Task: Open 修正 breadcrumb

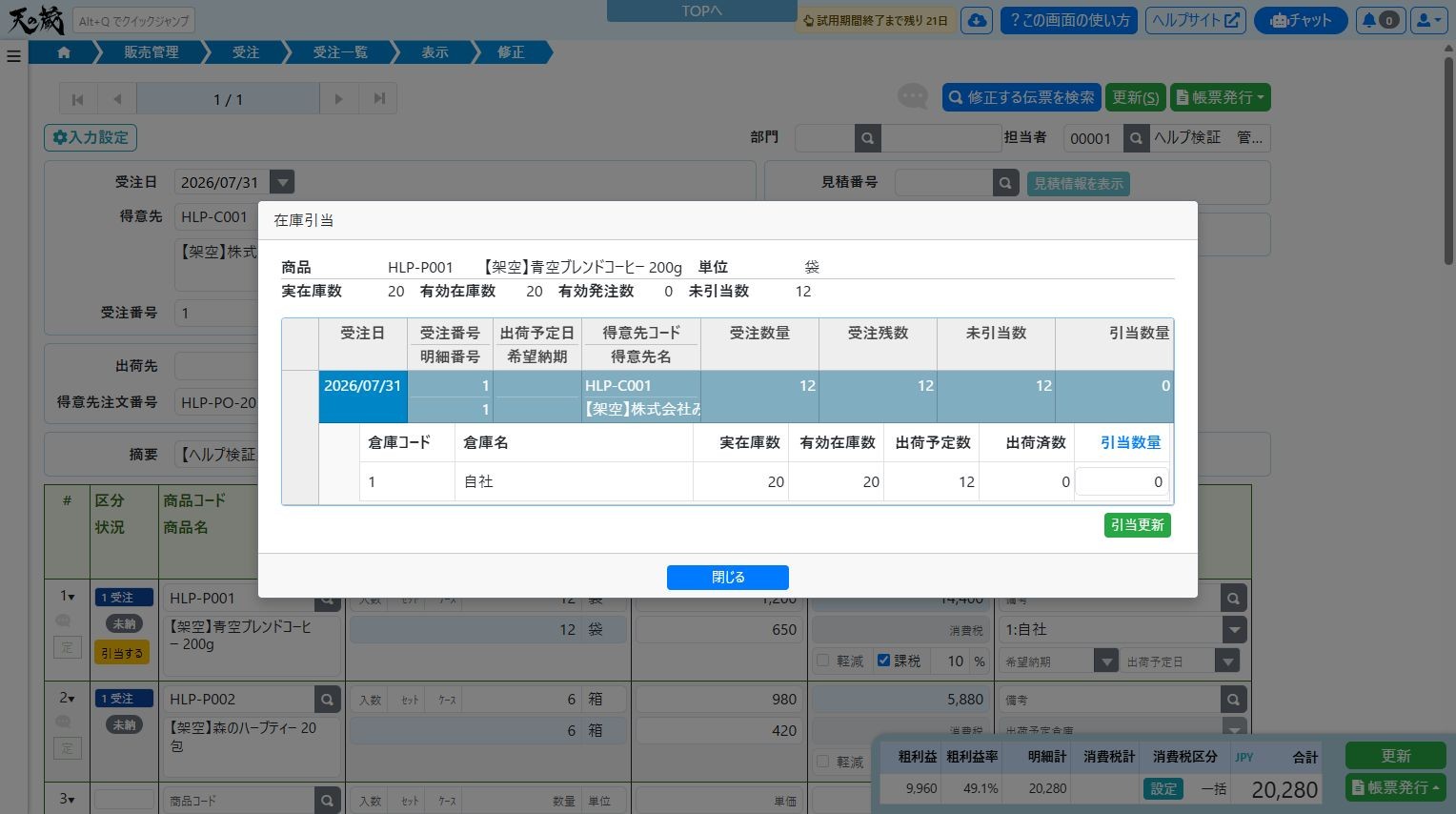Action: pyautogui.click(x=511, y=52)
